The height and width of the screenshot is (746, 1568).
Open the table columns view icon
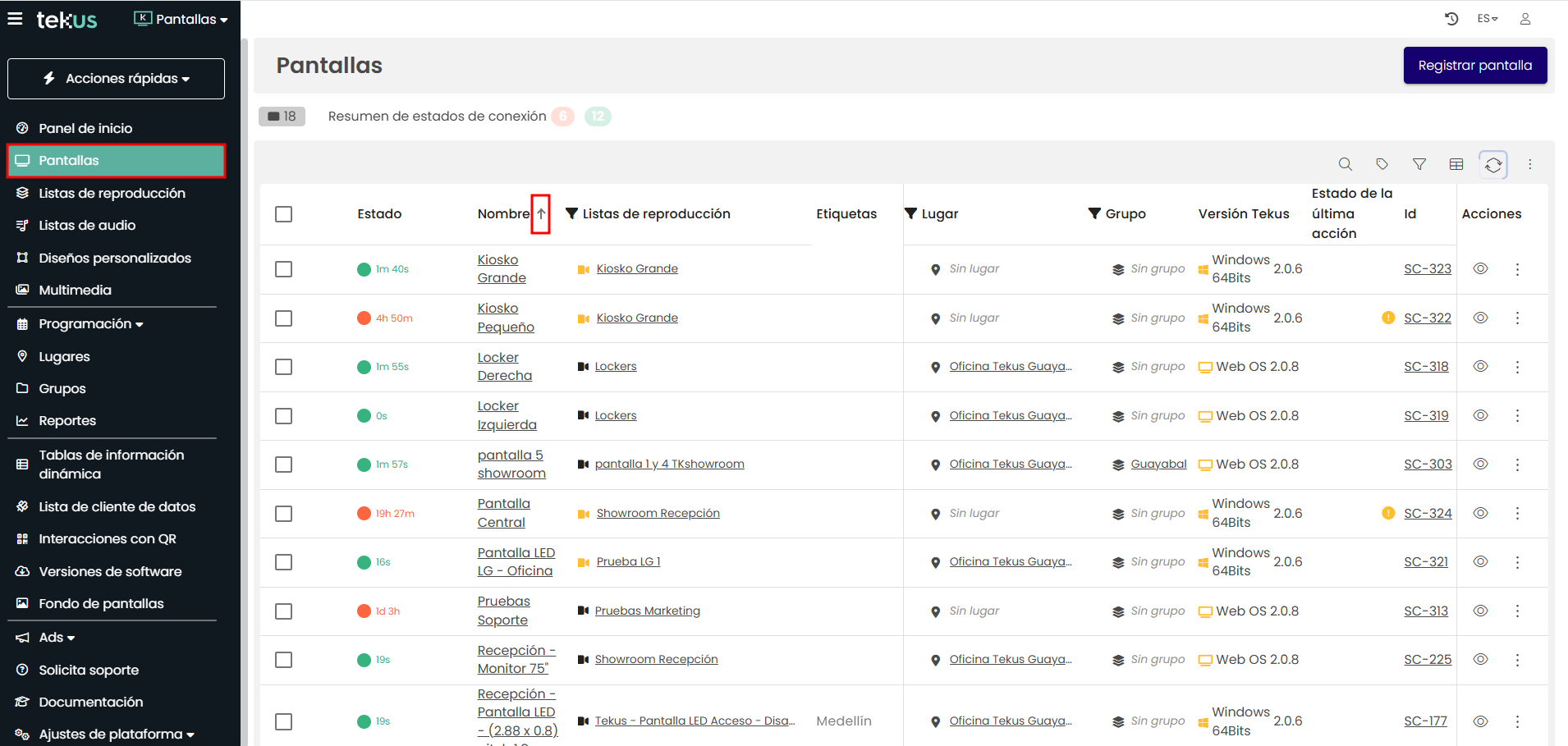tap(1456, 164)
